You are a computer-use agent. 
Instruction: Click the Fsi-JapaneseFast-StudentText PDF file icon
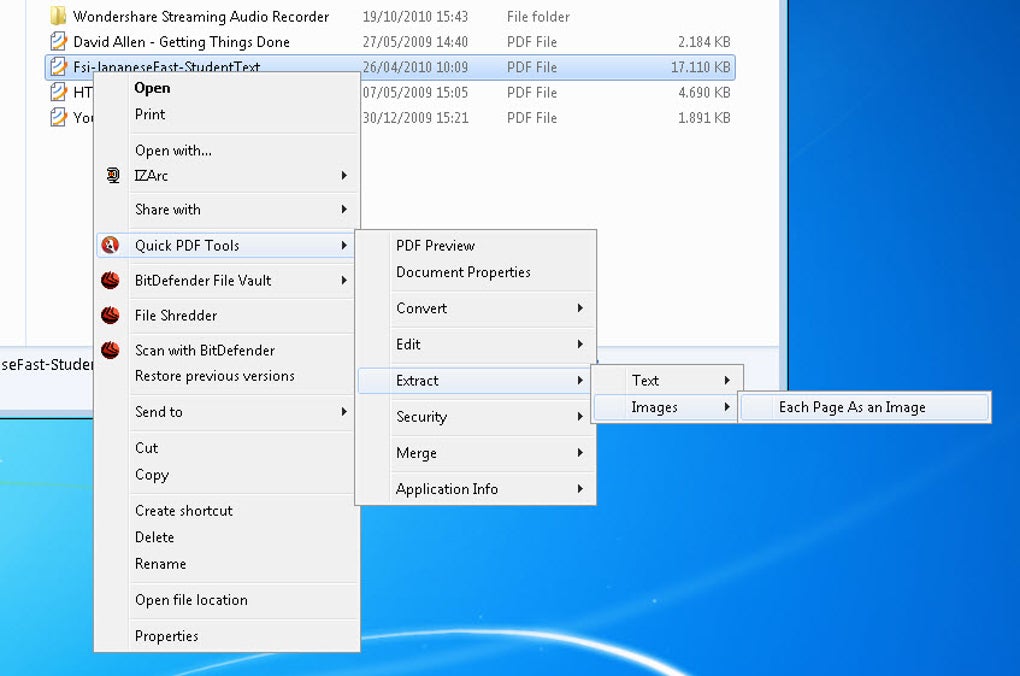(58, 66)
